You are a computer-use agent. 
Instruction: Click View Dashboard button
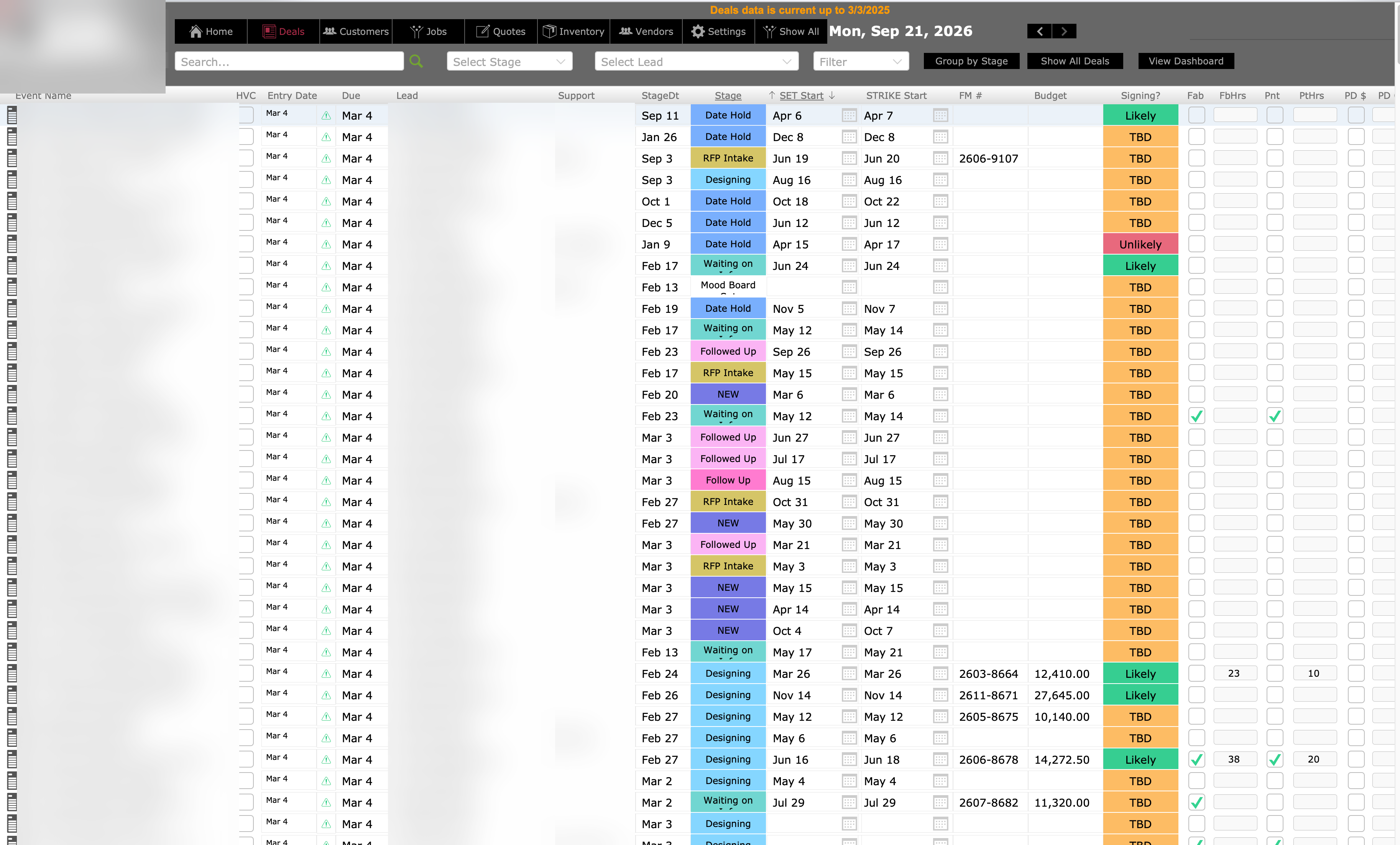pyautogui.click(x=1186, y=61)
